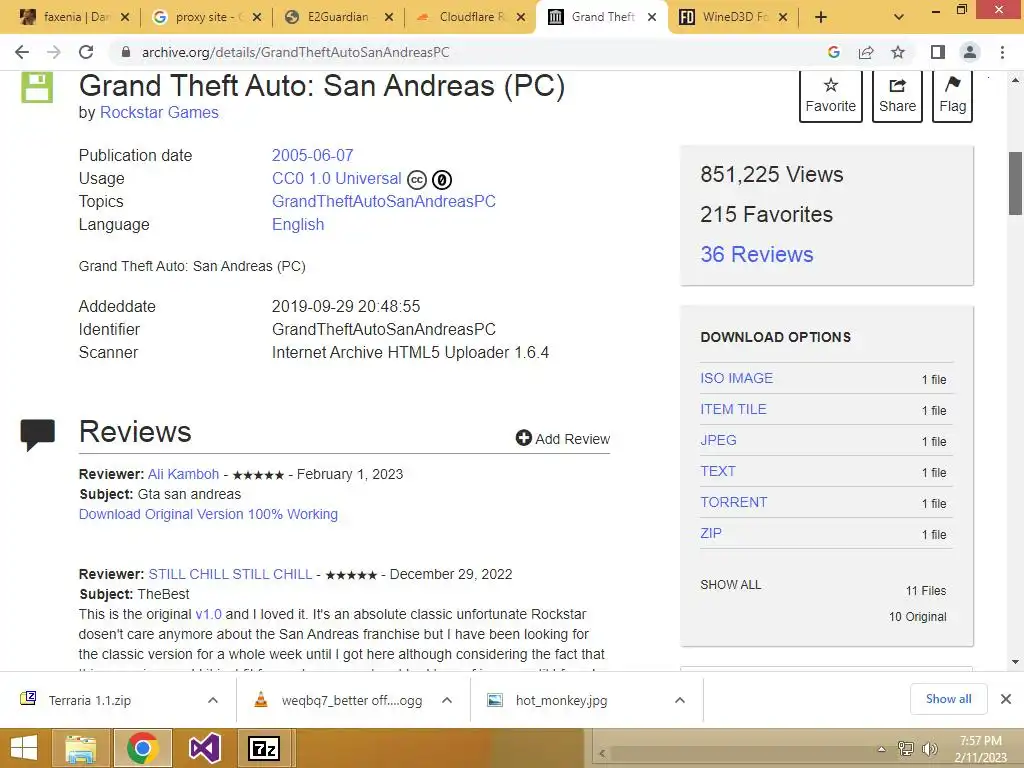
Task: View site security lock info
Action: 126,52
